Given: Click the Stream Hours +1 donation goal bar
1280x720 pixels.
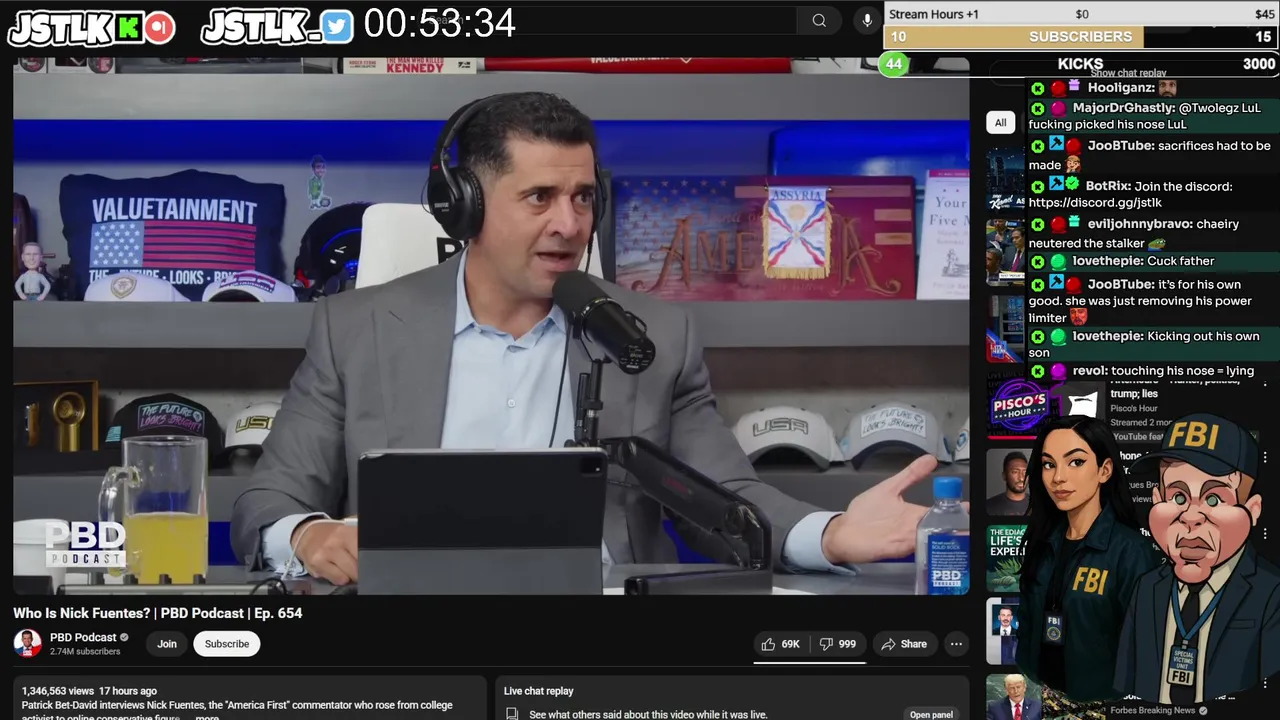Looking at the screenshot, I should pyautogui.click(x=1080, y=14).
